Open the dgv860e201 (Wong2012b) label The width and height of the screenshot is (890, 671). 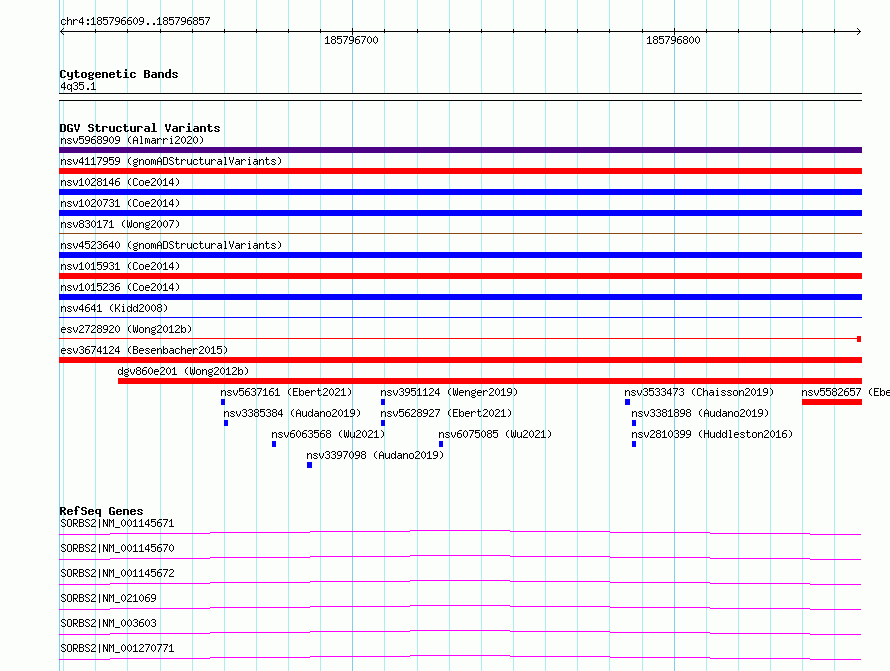pos(183,371)
